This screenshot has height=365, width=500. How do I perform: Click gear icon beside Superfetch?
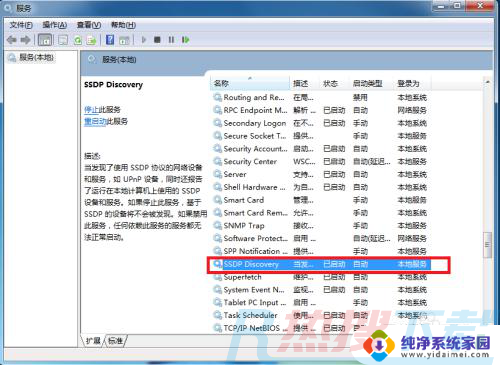tap(218, 277)
